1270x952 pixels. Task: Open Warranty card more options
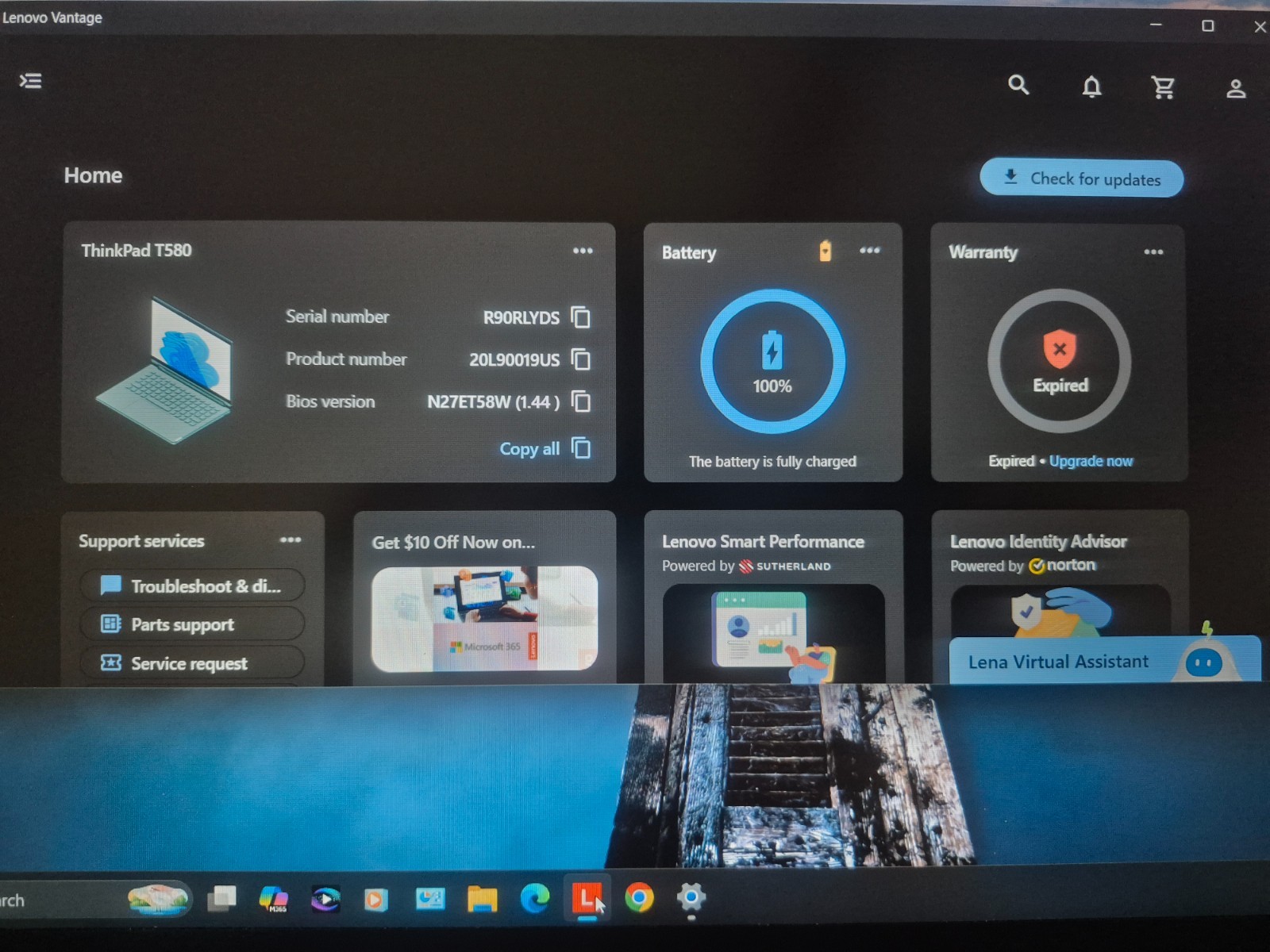[1153, 252]
